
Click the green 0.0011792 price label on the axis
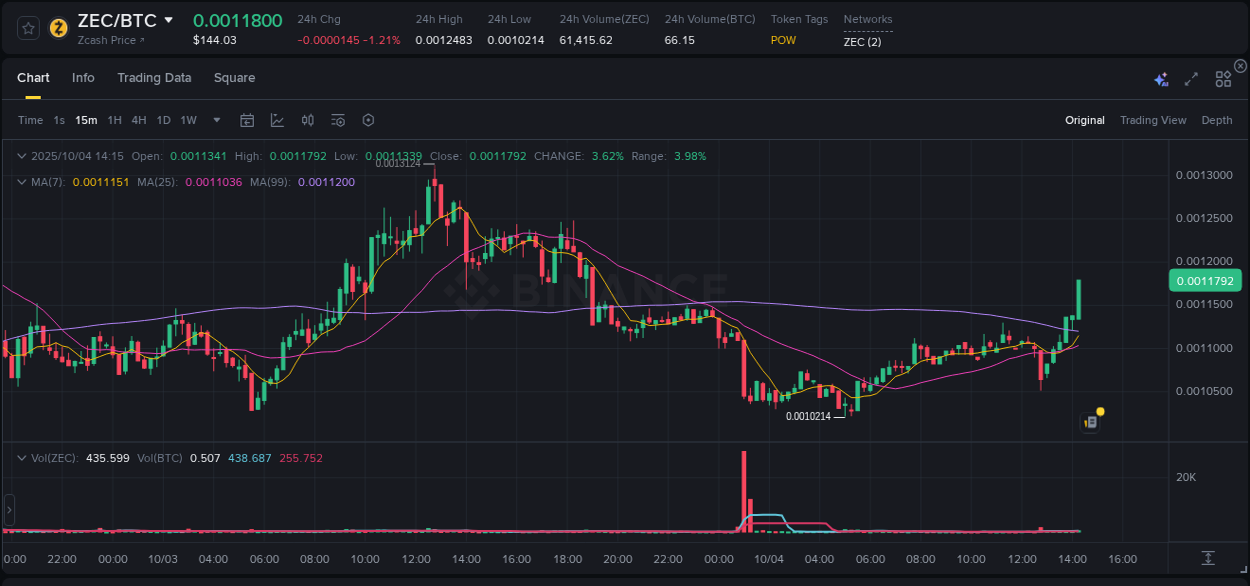[x=1204, y=281]
